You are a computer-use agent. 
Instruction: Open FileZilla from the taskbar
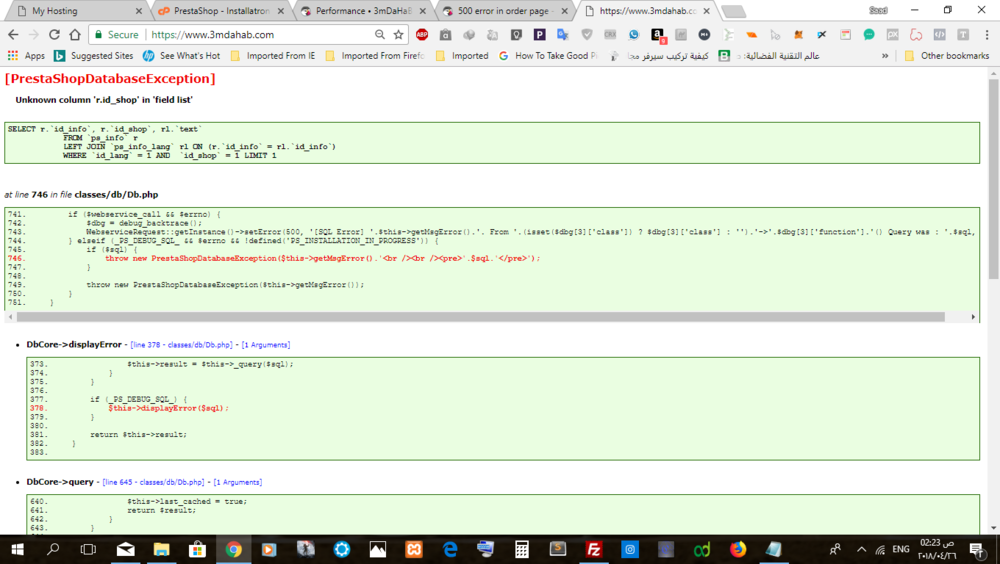pyautogui.click(x=594, y=549)
